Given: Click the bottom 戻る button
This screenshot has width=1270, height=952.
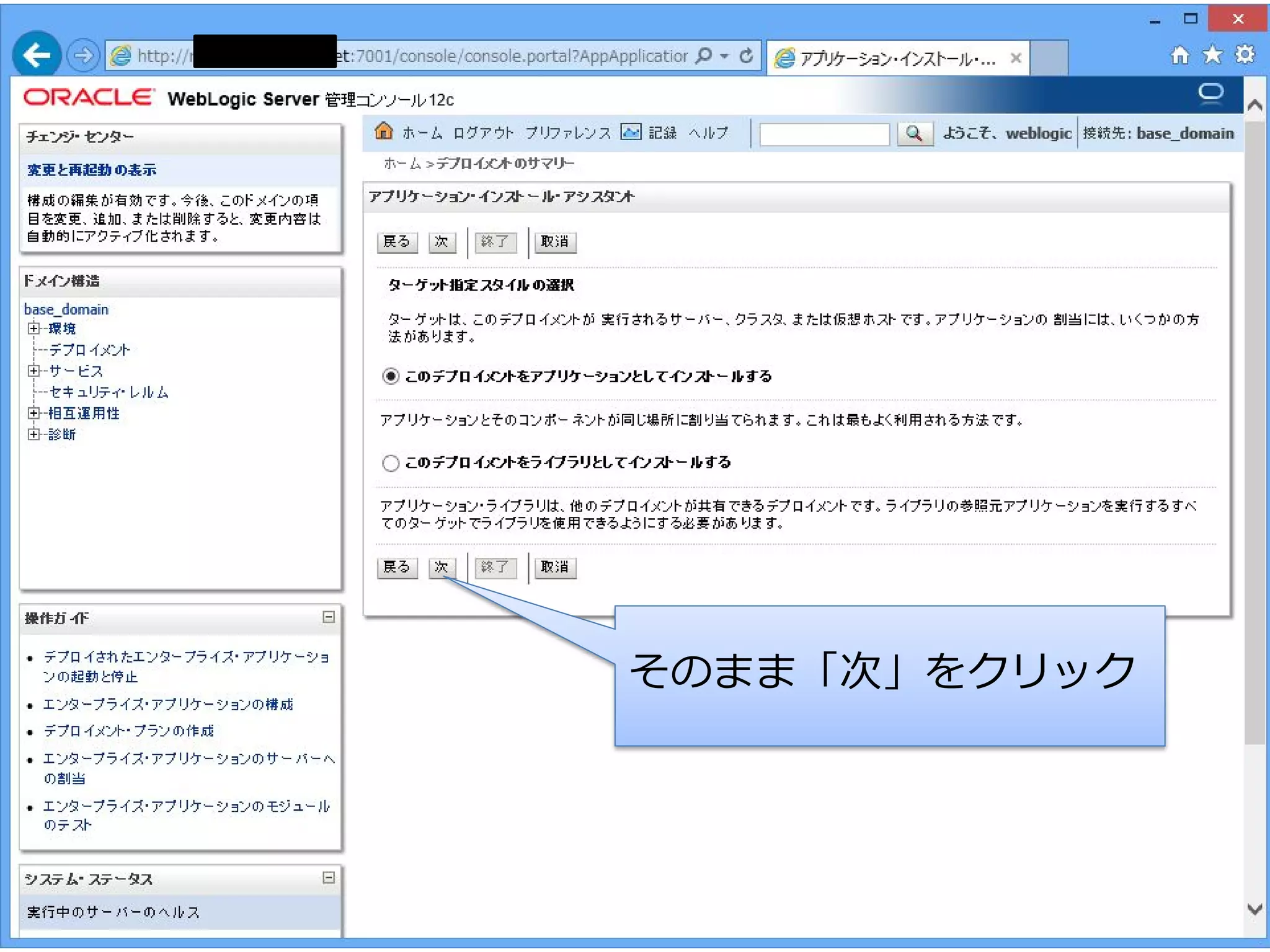Looking at the screenshot, I should 397,567.
